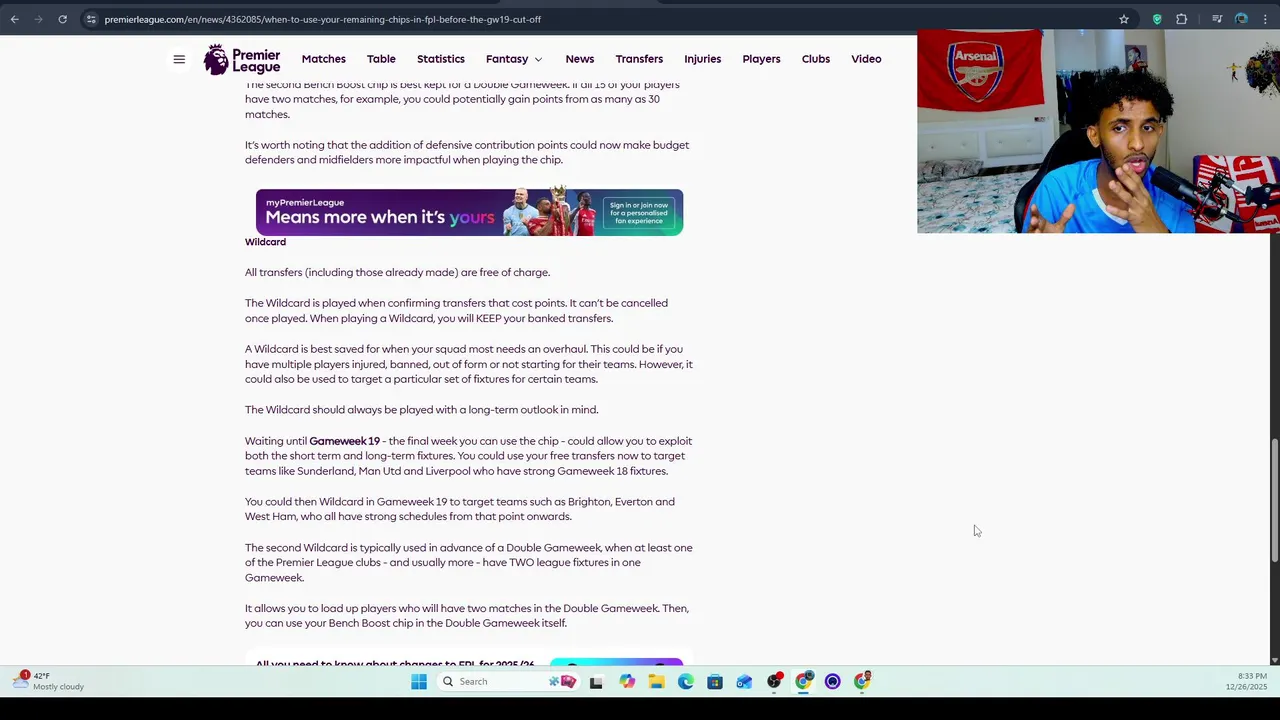1280x720 pixels.
Task: Click 'Sign in or join now' banner button
Action: [x=639, y=213]
